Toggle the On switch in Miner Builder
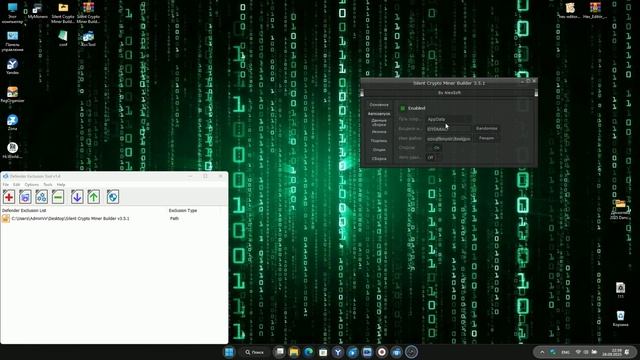Screen dimensions: 640x360 [x=433, y=148]
